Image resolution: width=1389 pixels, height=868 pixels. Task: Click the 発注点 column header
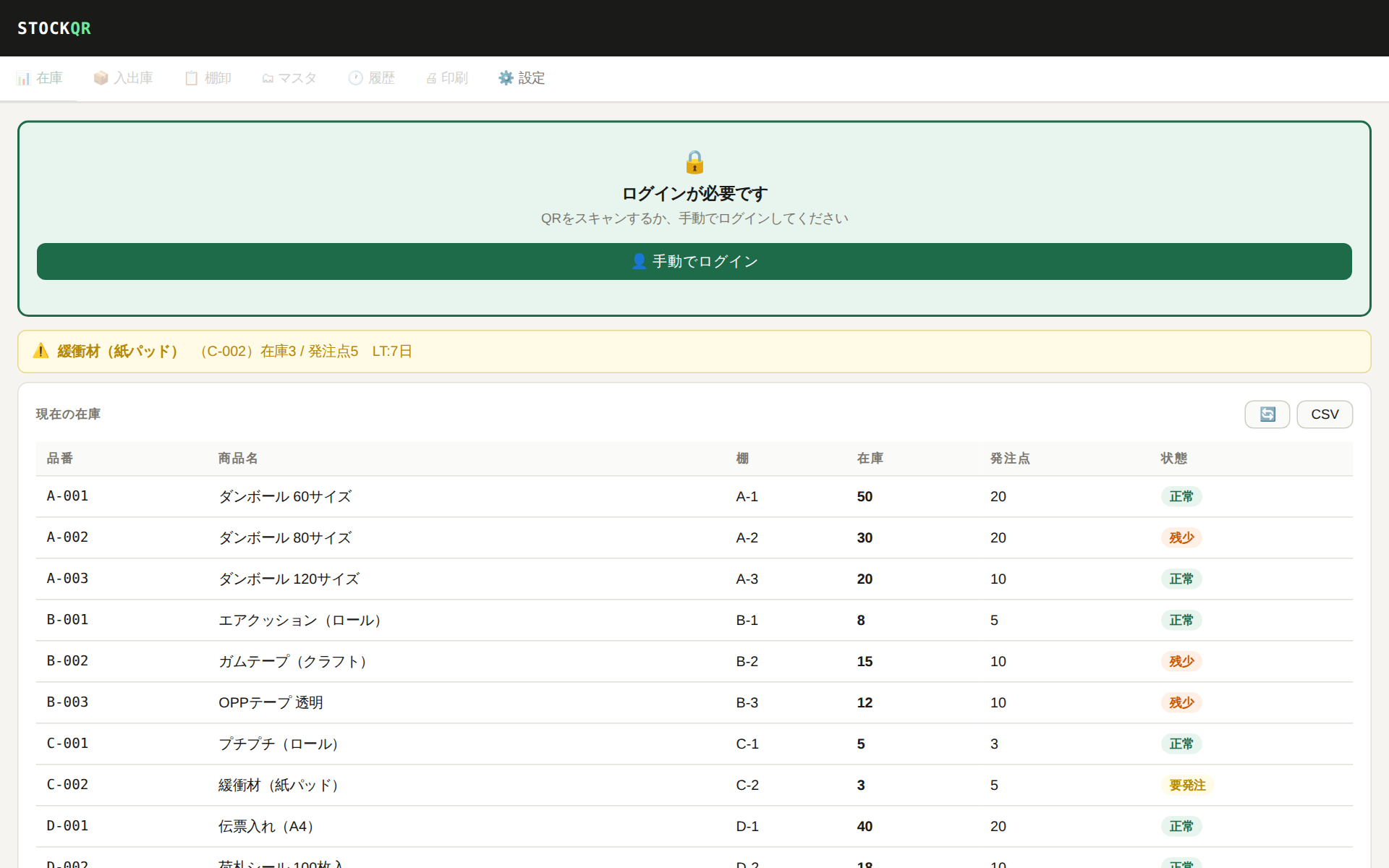click(1010, 458)
